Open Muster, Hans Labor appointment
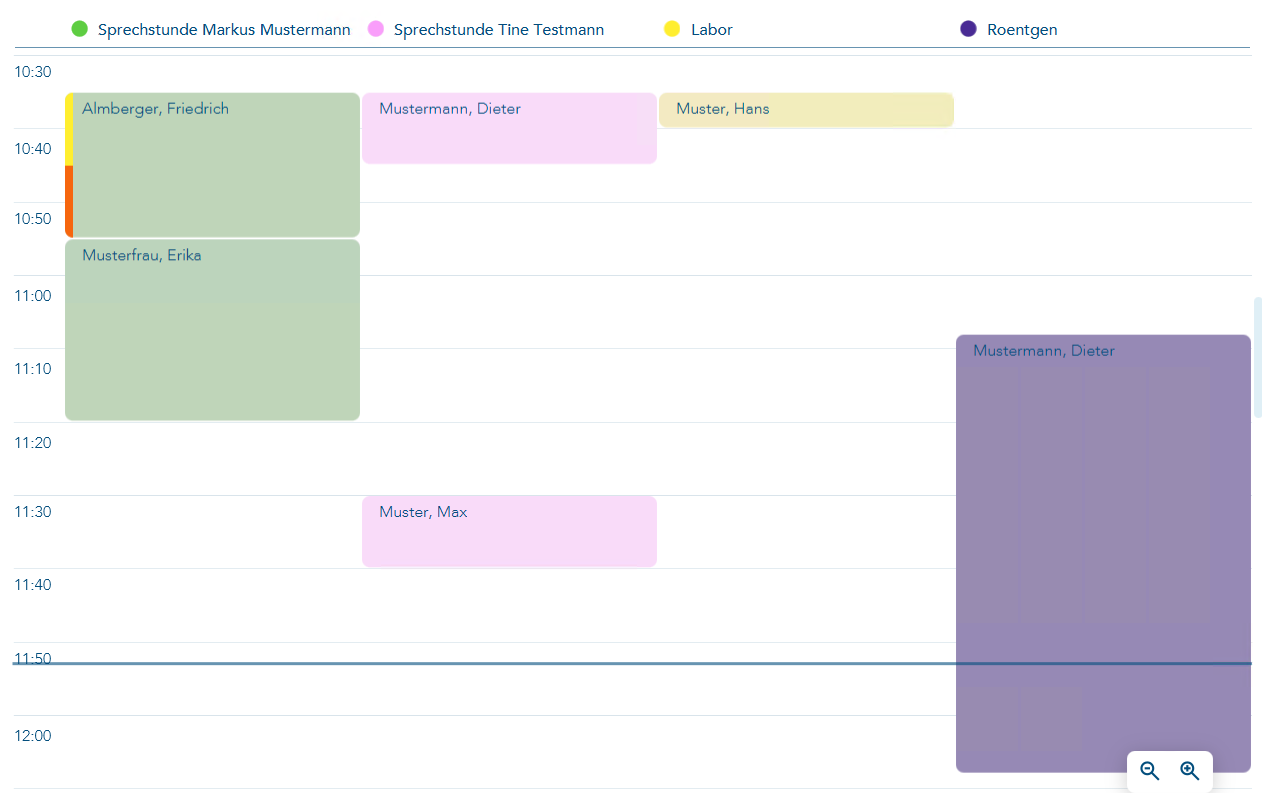 pos(806,110)
